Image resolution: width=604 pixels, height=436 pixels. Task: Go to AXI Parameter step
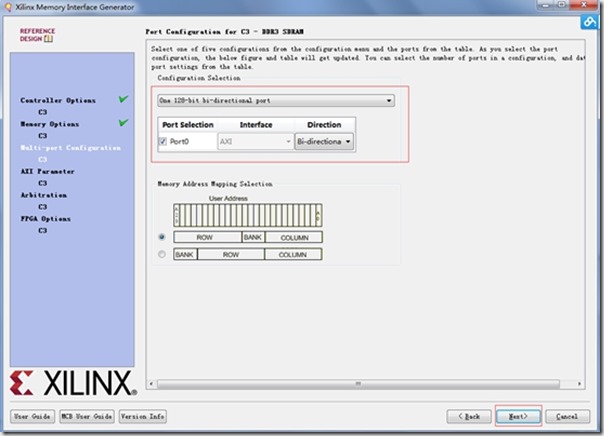tap(47, 171)
